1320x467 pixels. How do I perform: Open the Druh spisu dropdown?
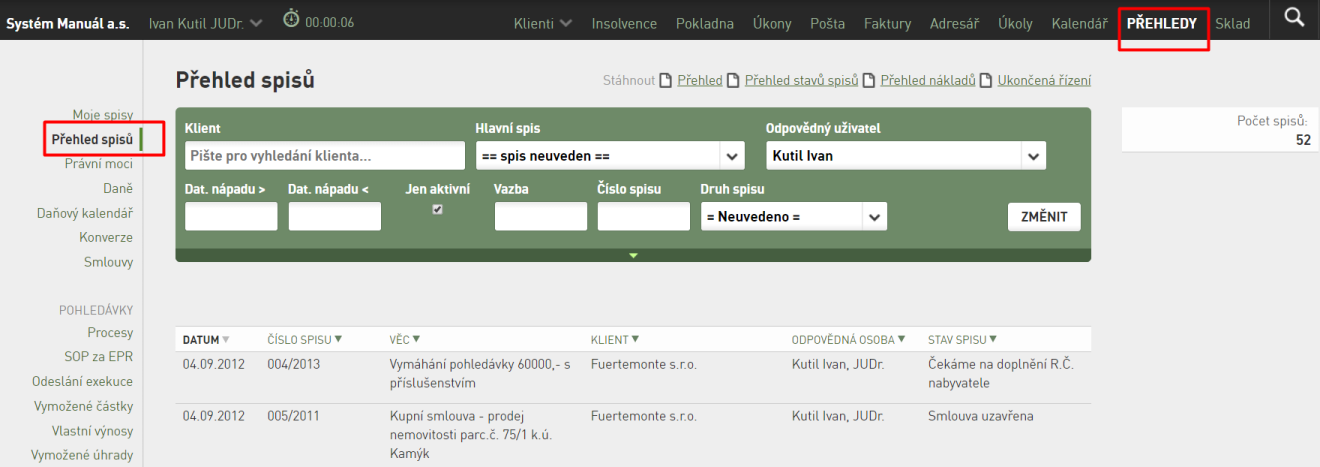pos(875,216)
